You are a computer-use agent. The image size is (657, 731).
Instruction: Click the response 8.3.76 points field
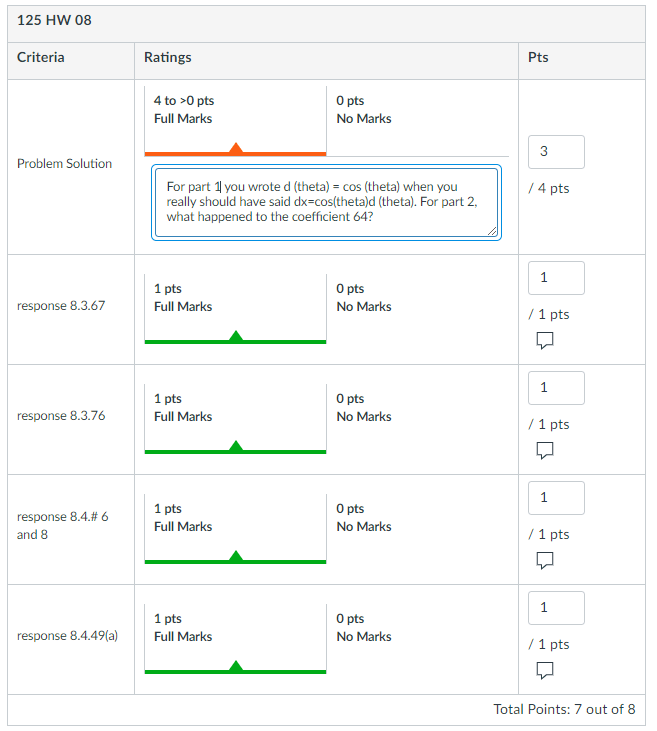click(555, 388)
